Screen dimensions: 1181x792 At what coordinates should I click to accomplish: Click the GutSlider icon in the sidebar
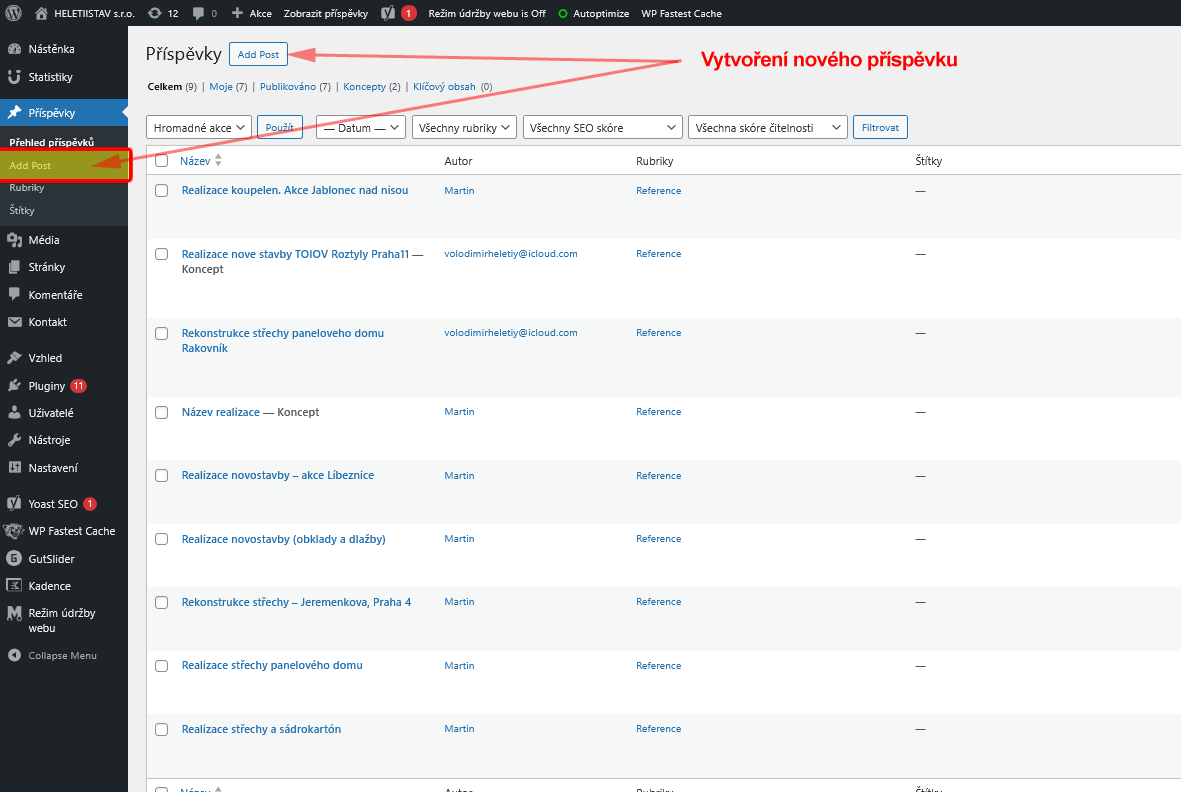tap(14, 559)
